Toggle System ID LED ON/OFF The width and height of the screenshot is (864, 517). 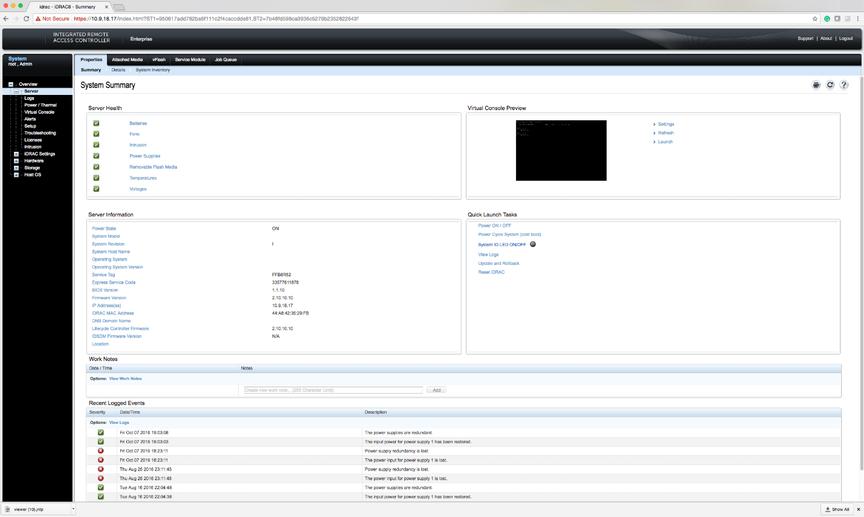pos(501,245)
